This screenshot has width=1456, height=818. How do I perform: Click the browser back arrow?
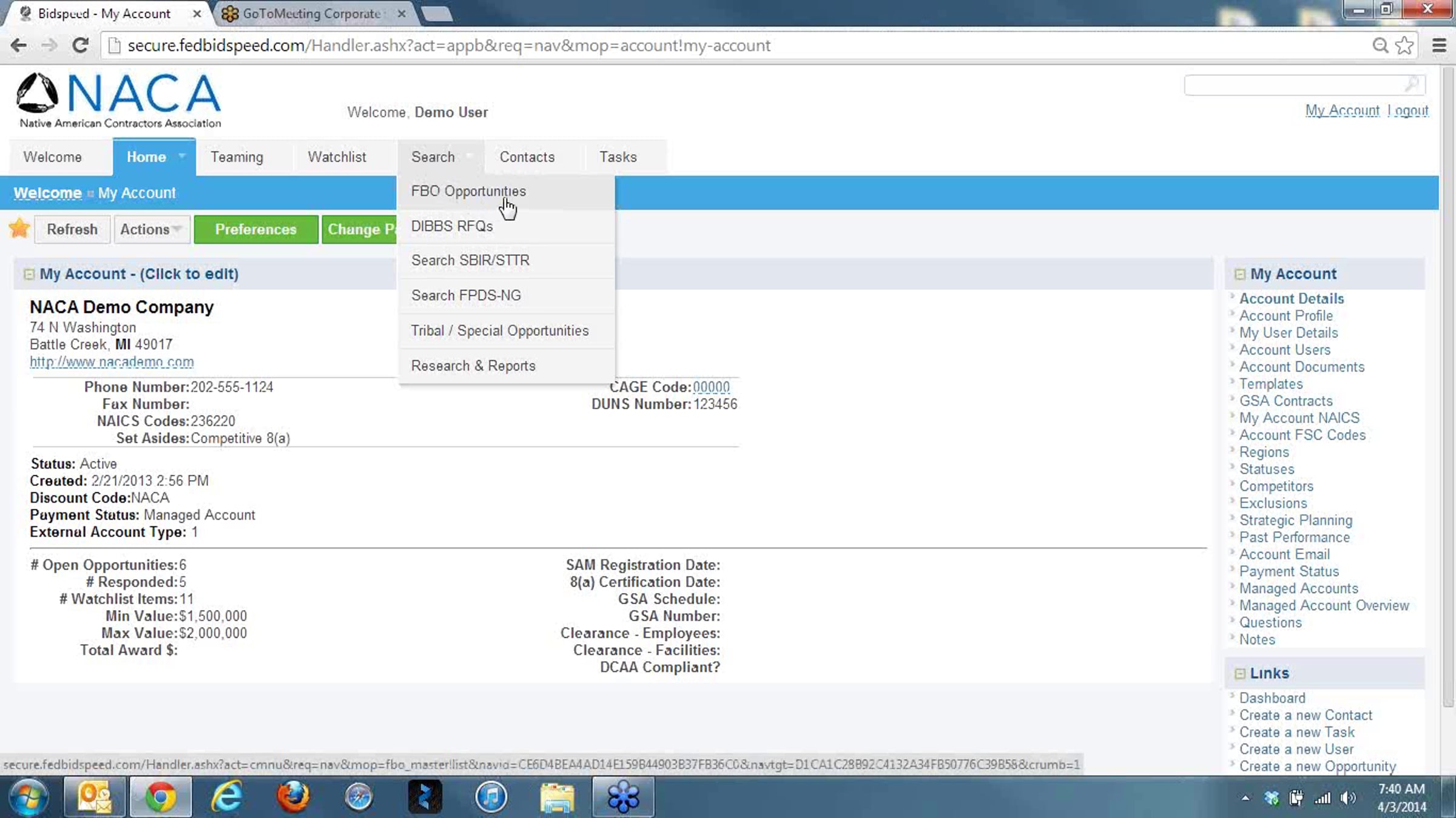[x=19, y=45]
